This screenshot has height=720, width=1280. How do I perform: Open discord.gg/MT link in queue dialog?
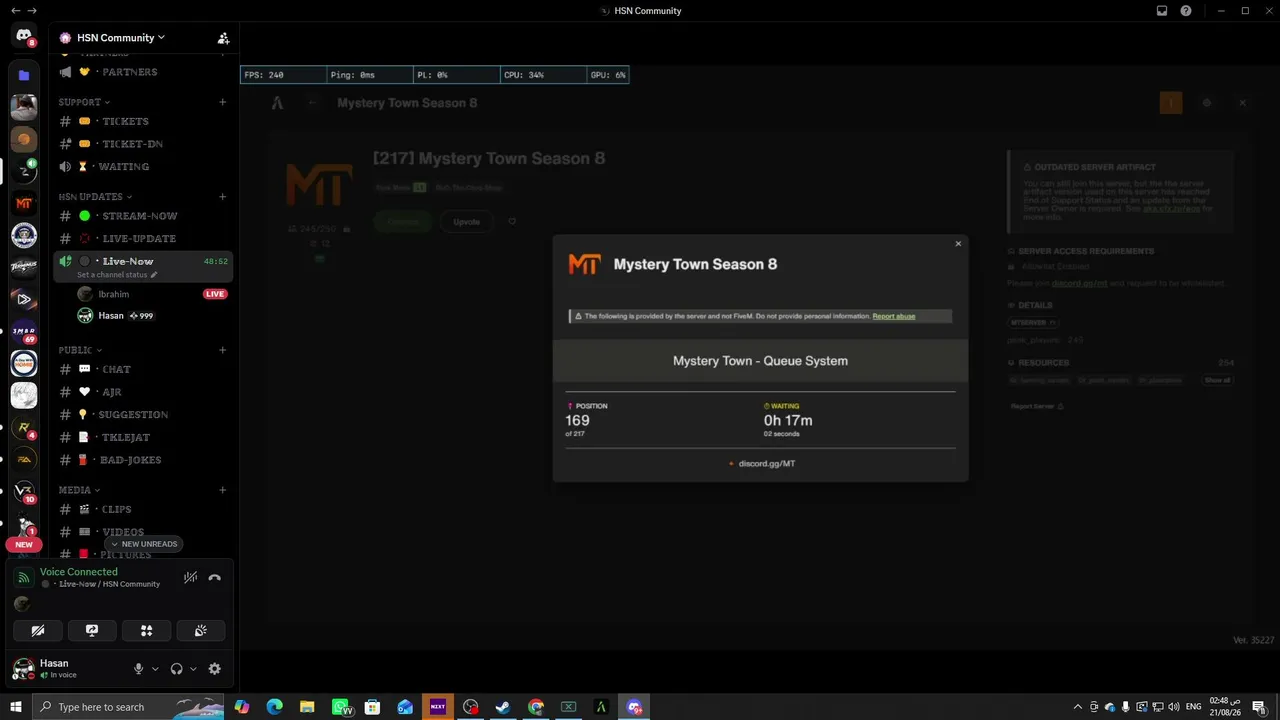coord(767,464)
